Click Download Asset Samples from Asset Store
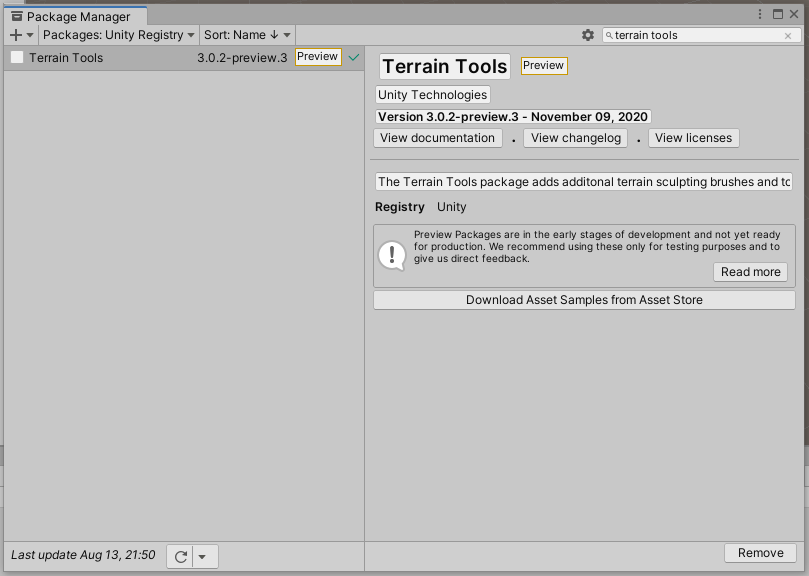809x576 pixels. tap(584, 300)
